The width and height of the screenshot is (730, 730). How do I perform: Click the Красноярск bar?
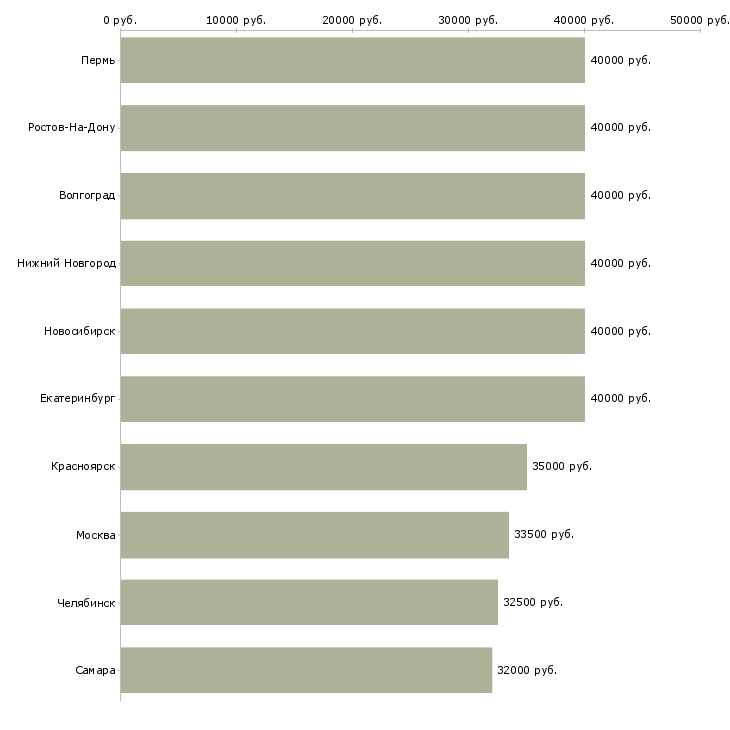(323, 467)
